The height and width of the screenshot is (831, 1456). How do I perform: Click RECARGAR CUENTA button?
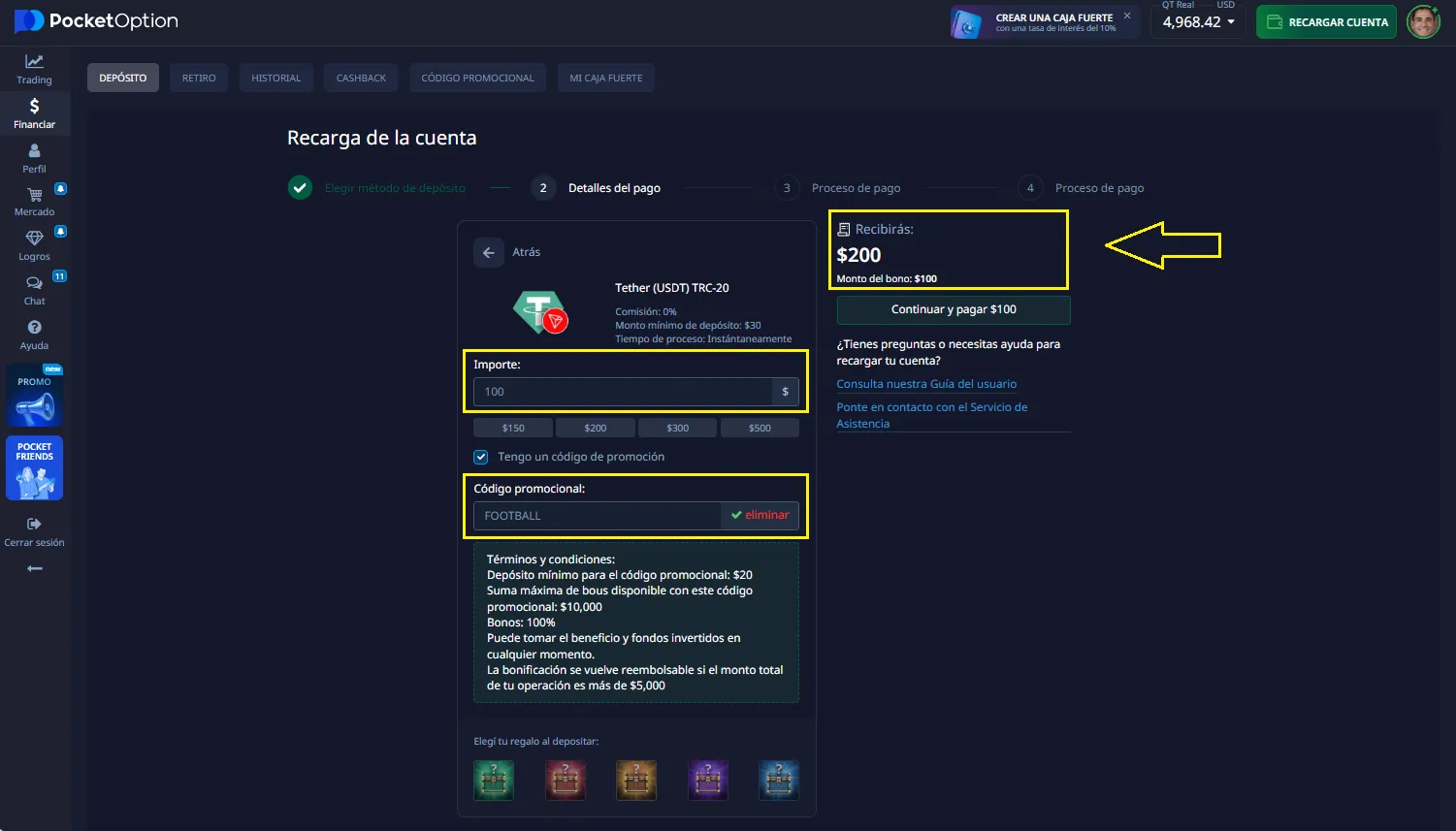point(1326,22)
